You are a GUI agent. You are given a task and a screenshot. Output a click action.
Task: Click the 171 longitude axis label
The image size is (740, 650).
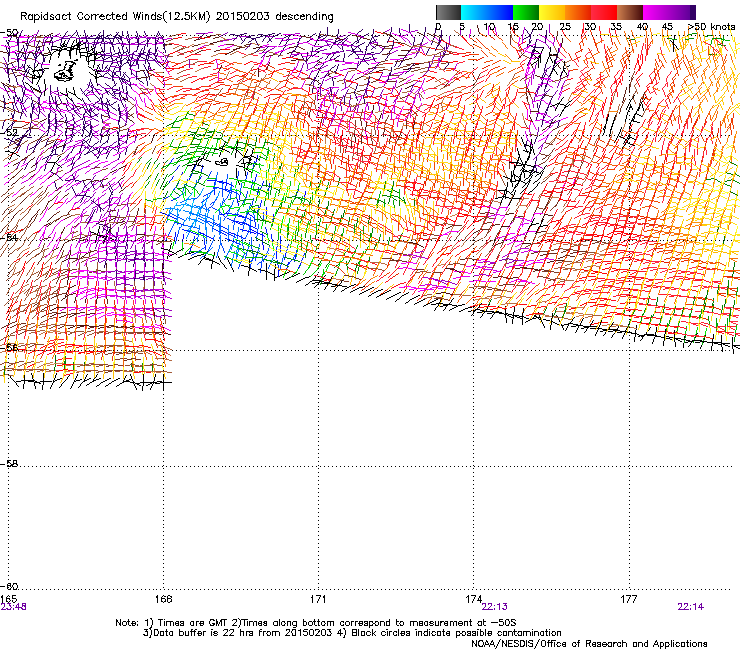pyautogui.click(x=318, y=599)
